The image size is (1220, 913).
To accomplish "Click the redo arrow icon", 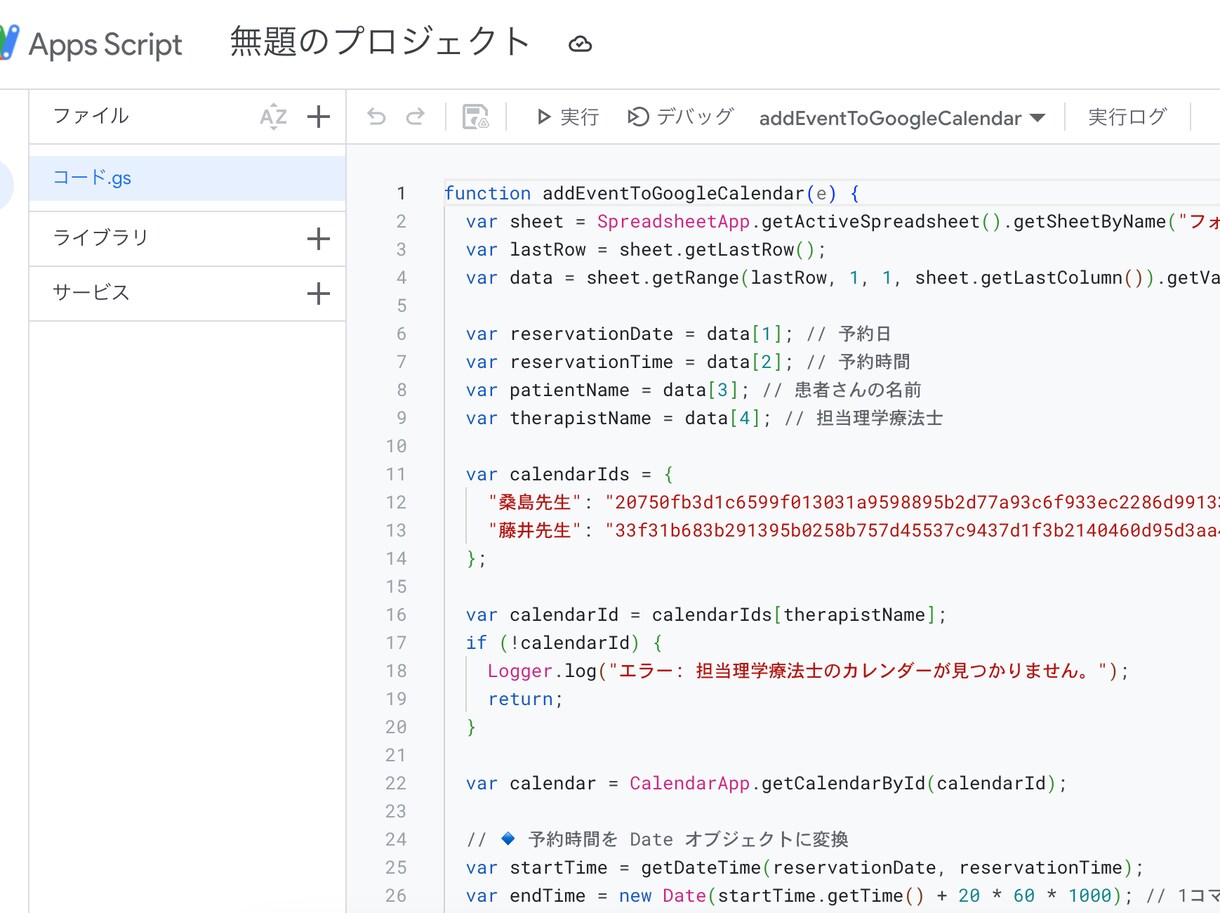I will 415,117.
